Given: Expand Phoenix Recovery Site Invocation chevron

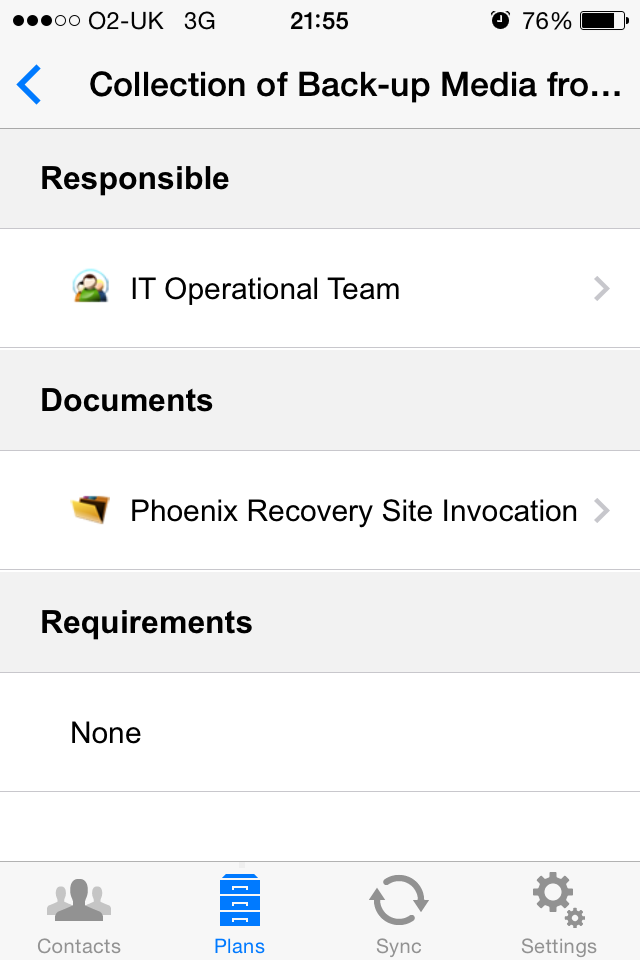Looking at the screenshot, I should pos(602,510).
